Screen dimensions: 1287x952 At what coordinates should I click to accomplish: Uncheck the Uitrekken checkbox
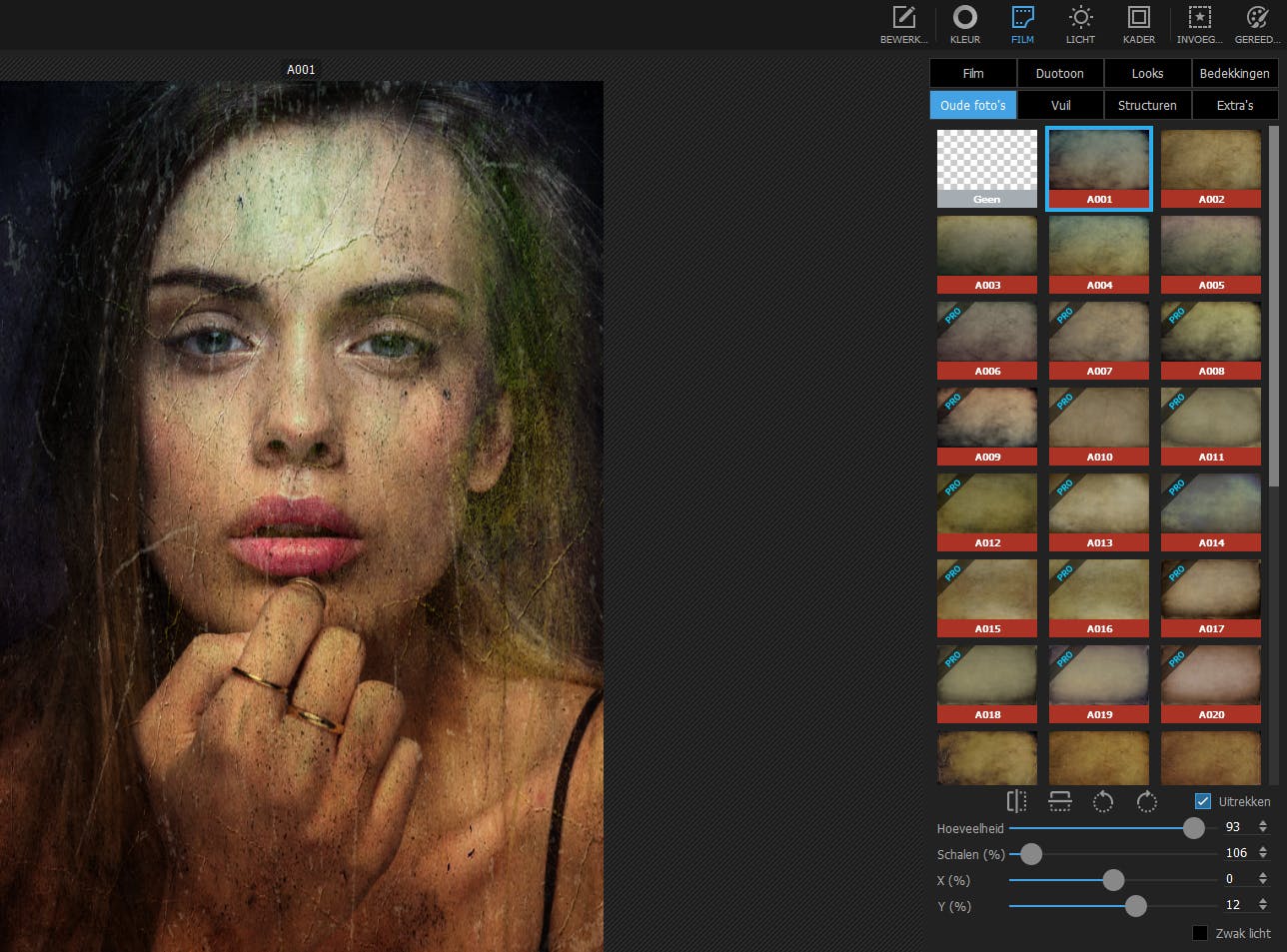pyautogui.click(x=1203, y=801)
